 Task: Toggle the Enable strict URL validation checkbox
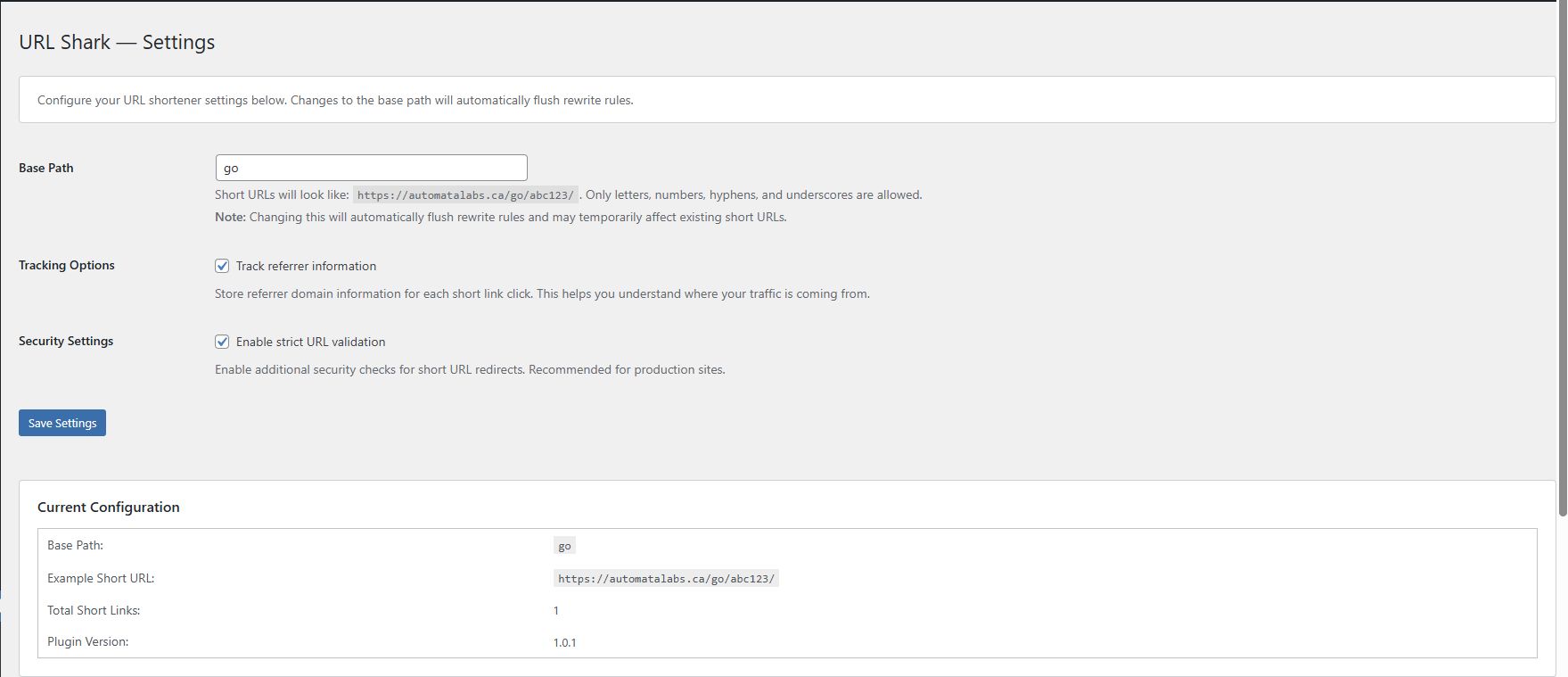click(x=222, y=342)
